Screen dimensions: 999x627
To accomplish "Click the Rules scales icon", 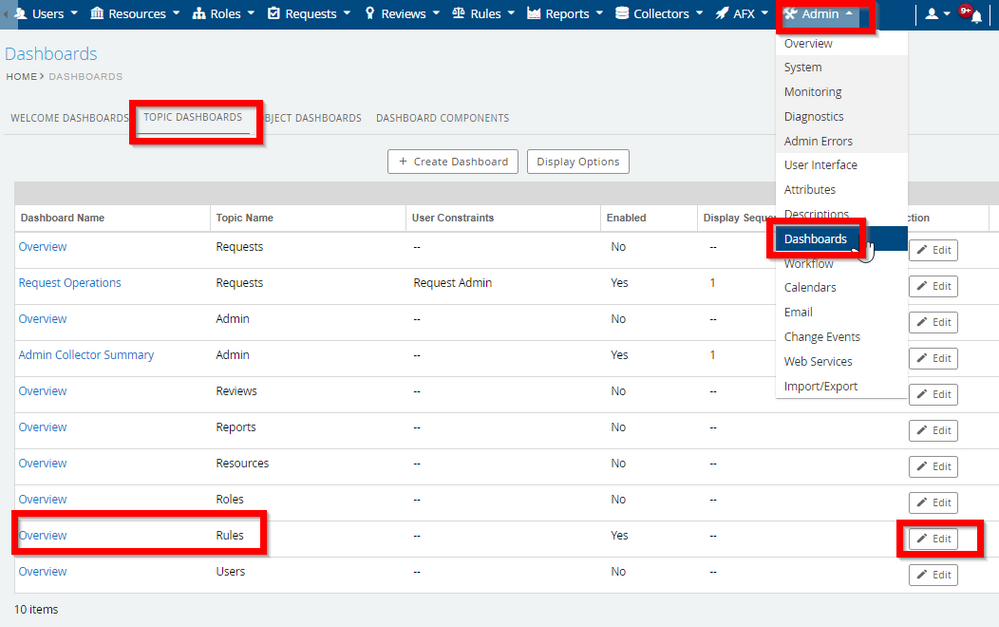I will pos(459,14).
